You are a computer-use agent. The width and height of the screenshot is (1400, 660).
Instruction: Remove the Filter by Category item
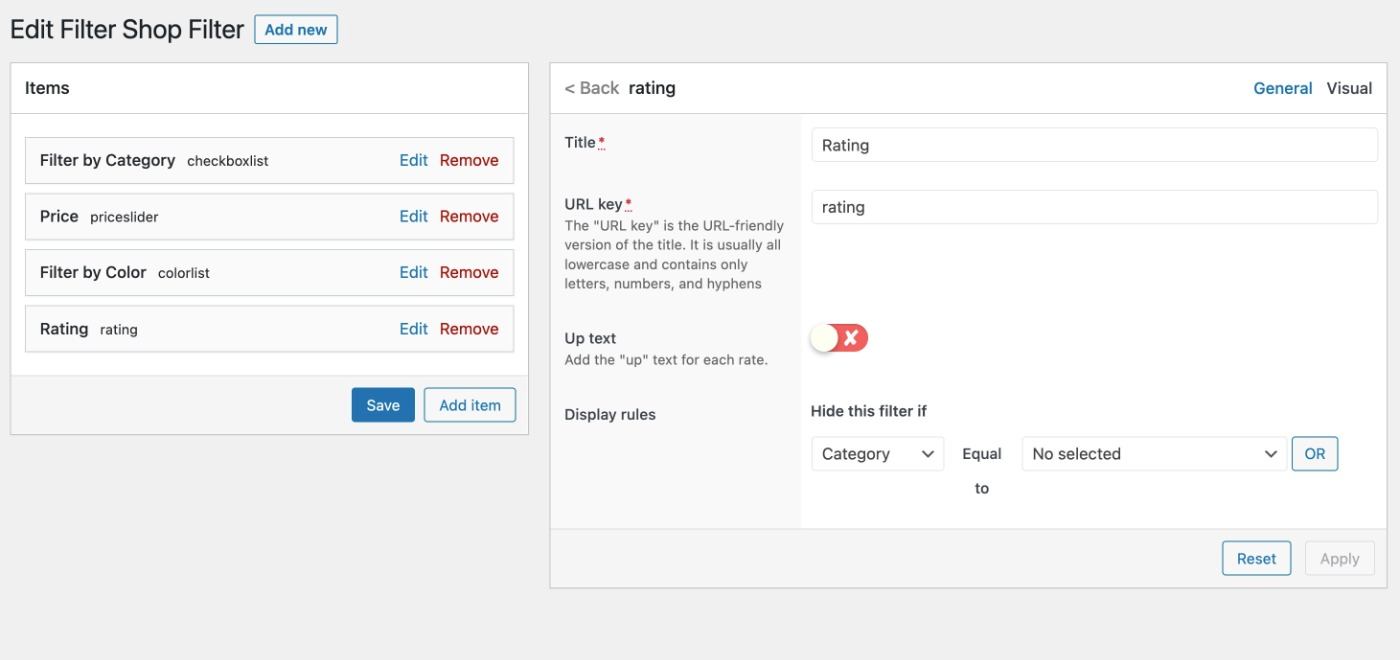tap(469, 160)
